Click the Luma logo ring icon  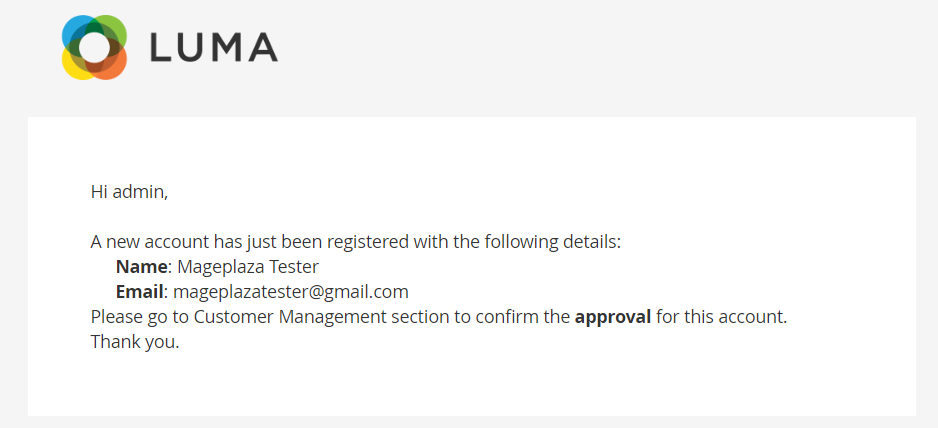94,47
